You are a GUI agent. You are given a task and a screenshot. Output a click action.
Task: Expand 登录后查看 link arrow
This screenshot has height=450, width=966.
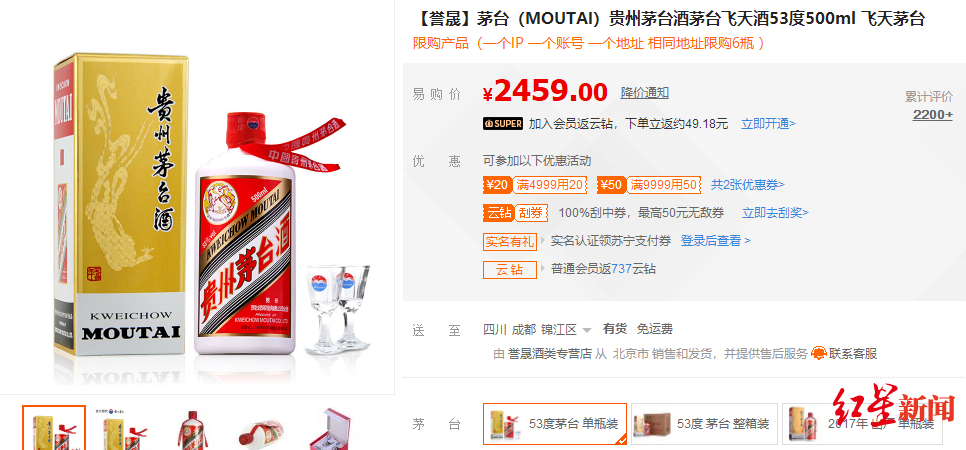pos(715,241)
